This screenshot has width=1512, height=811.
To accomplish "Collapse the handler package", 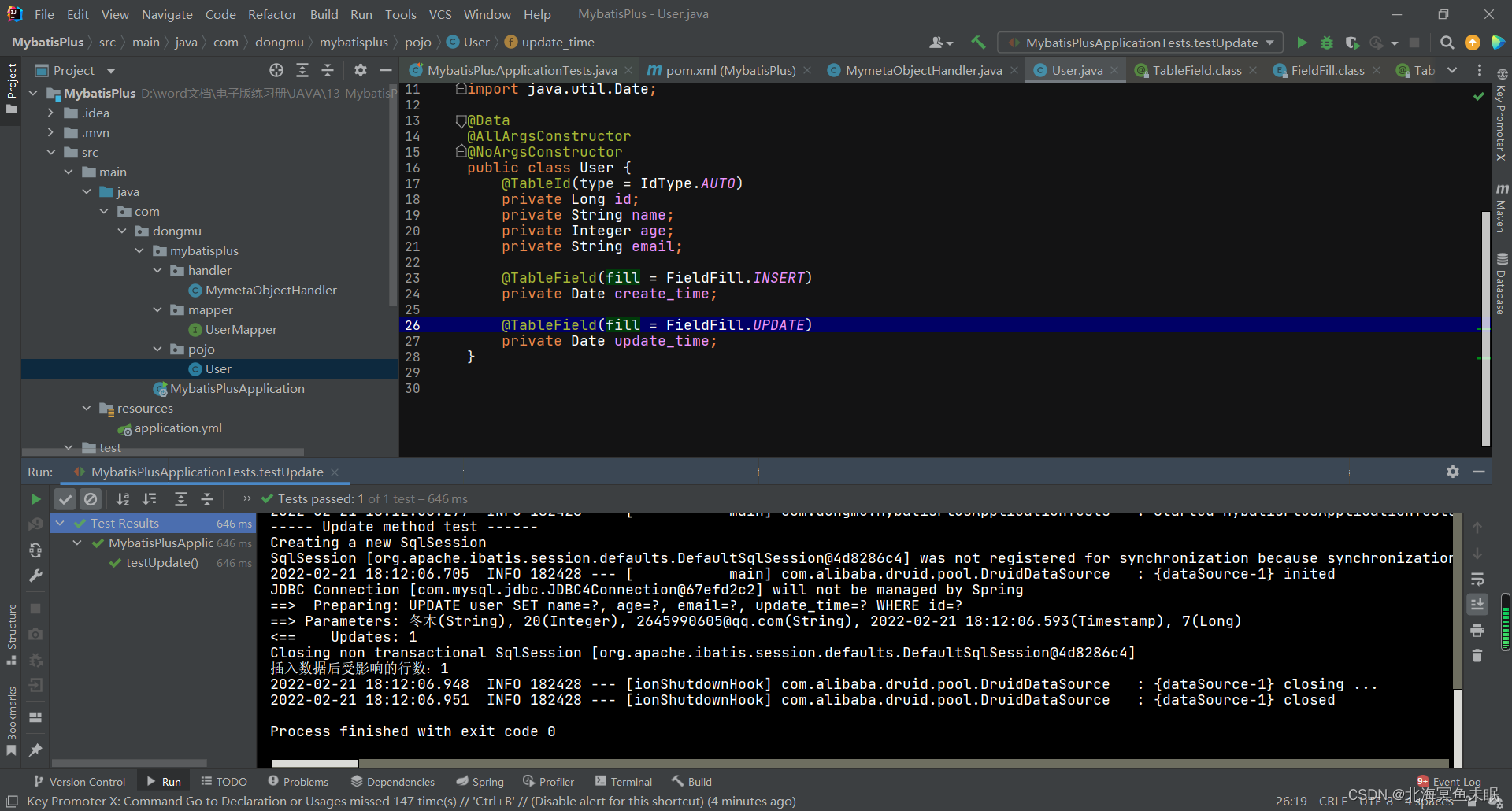I will point(157,270).
